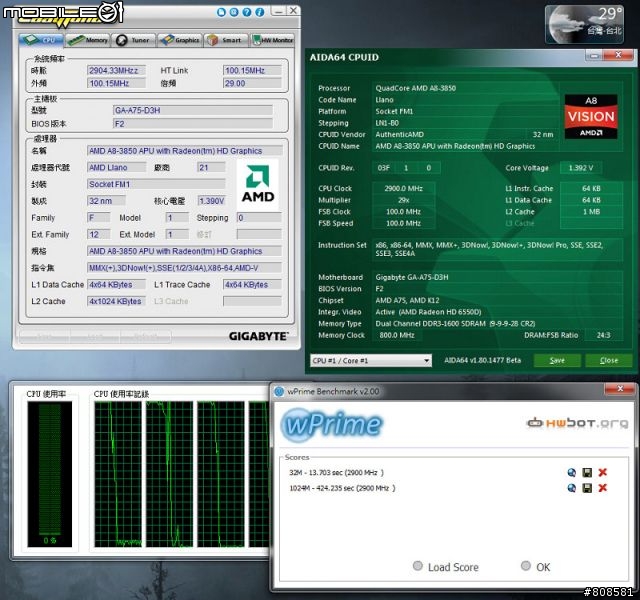
Task: Open the Tuner tab
Action: pyautogui.click(x=133, y=40)
